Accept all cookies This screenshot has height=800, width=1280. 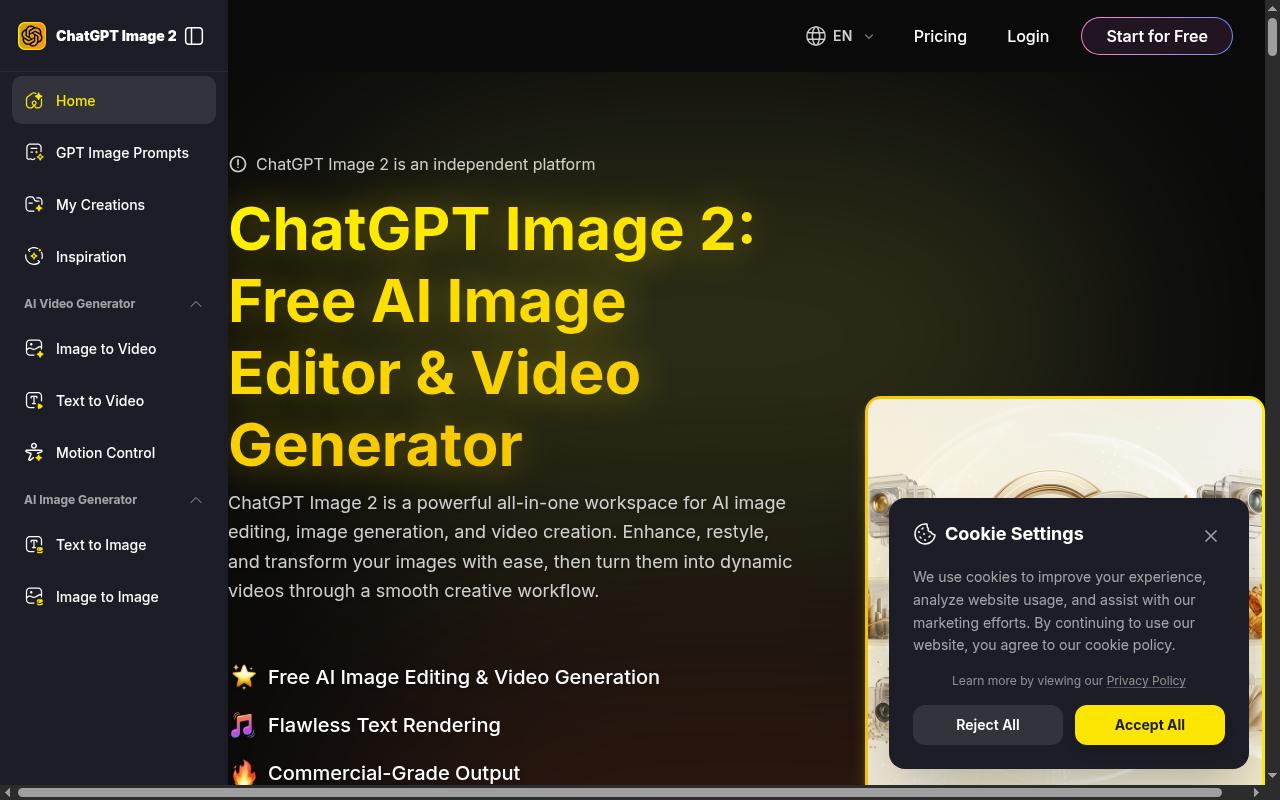[x=1150, y=725]
